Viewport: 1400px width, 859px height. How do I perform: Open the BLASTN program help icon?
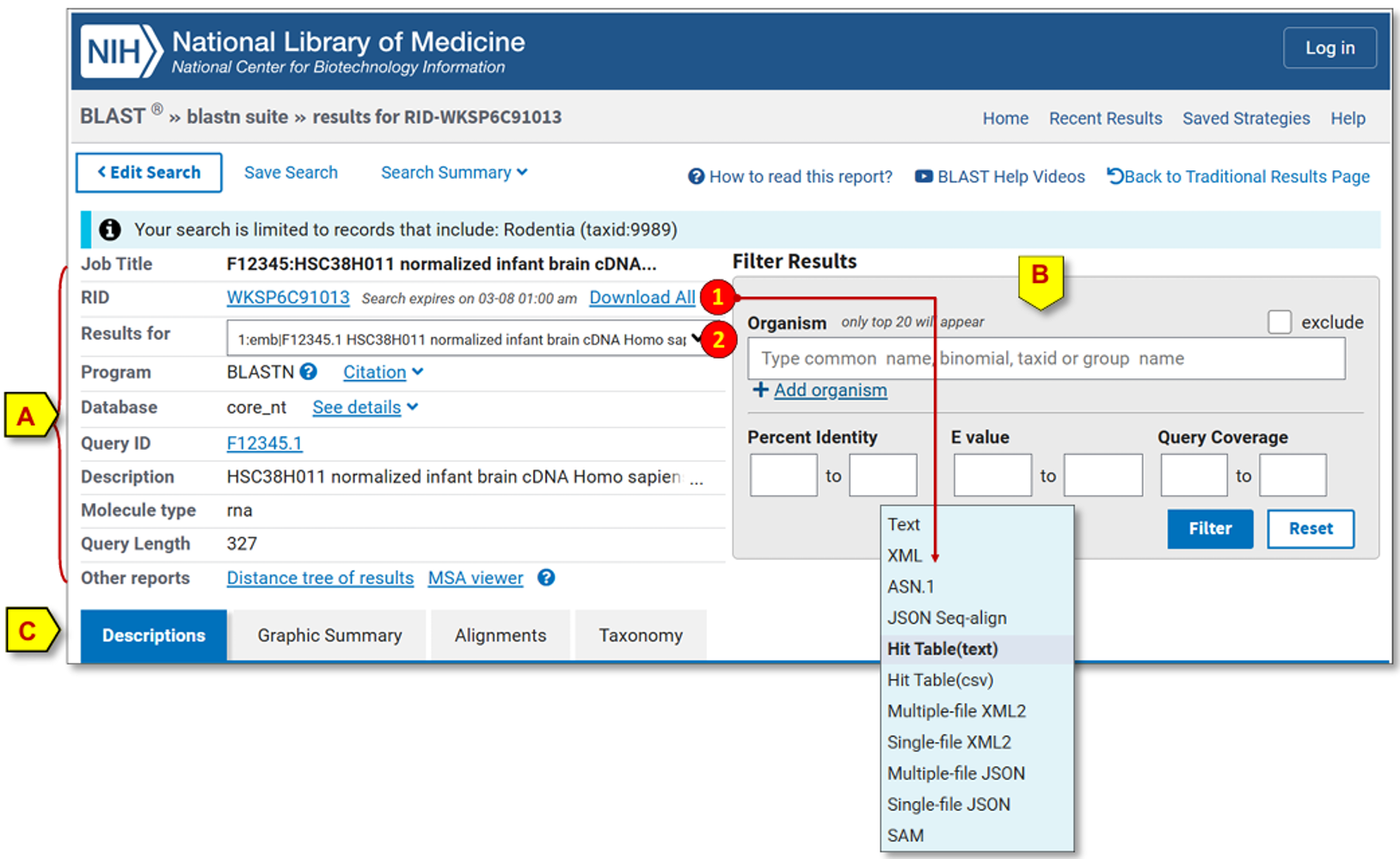pyautogui.click(x=309, y=371)
